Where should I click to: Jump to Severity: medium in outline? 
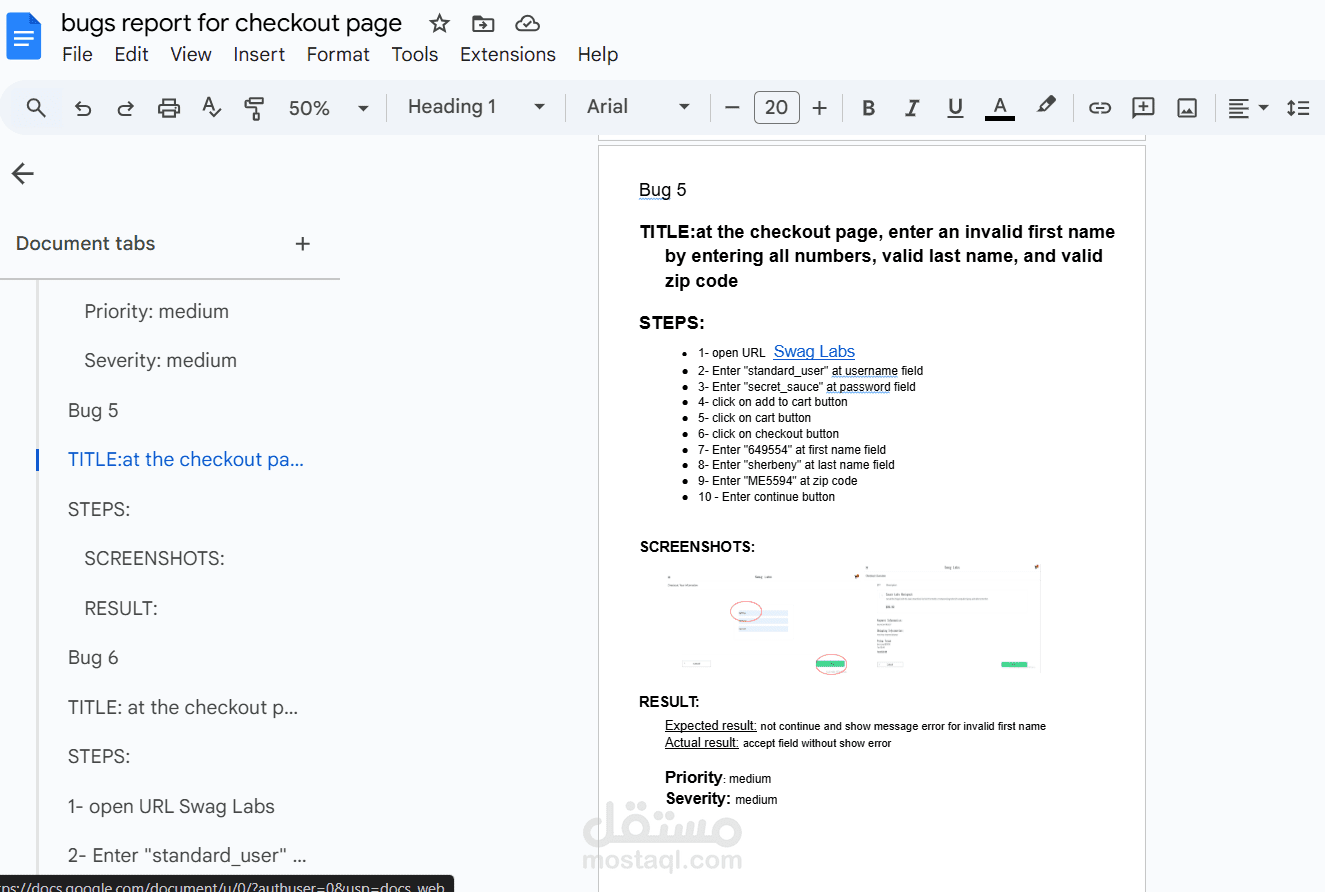161,360
